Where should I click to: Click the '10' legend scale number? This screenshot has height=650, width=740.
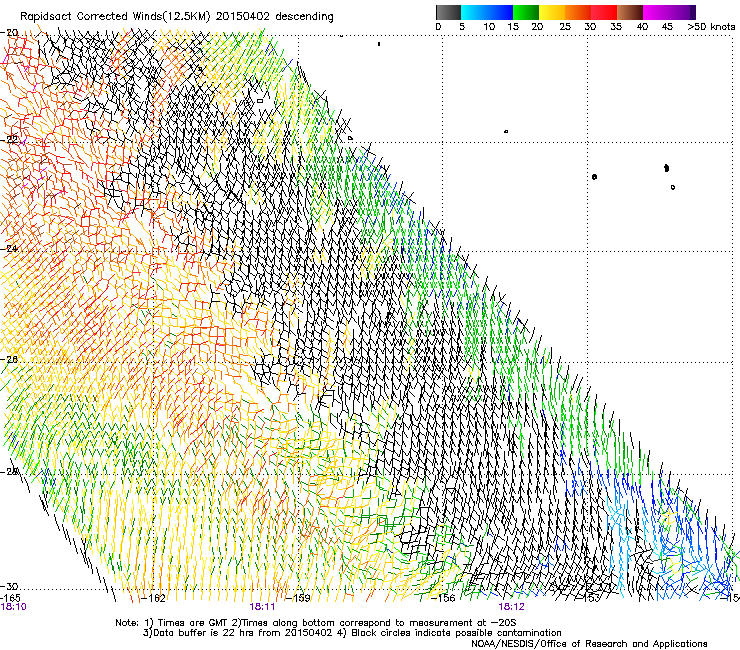[489, 27]
